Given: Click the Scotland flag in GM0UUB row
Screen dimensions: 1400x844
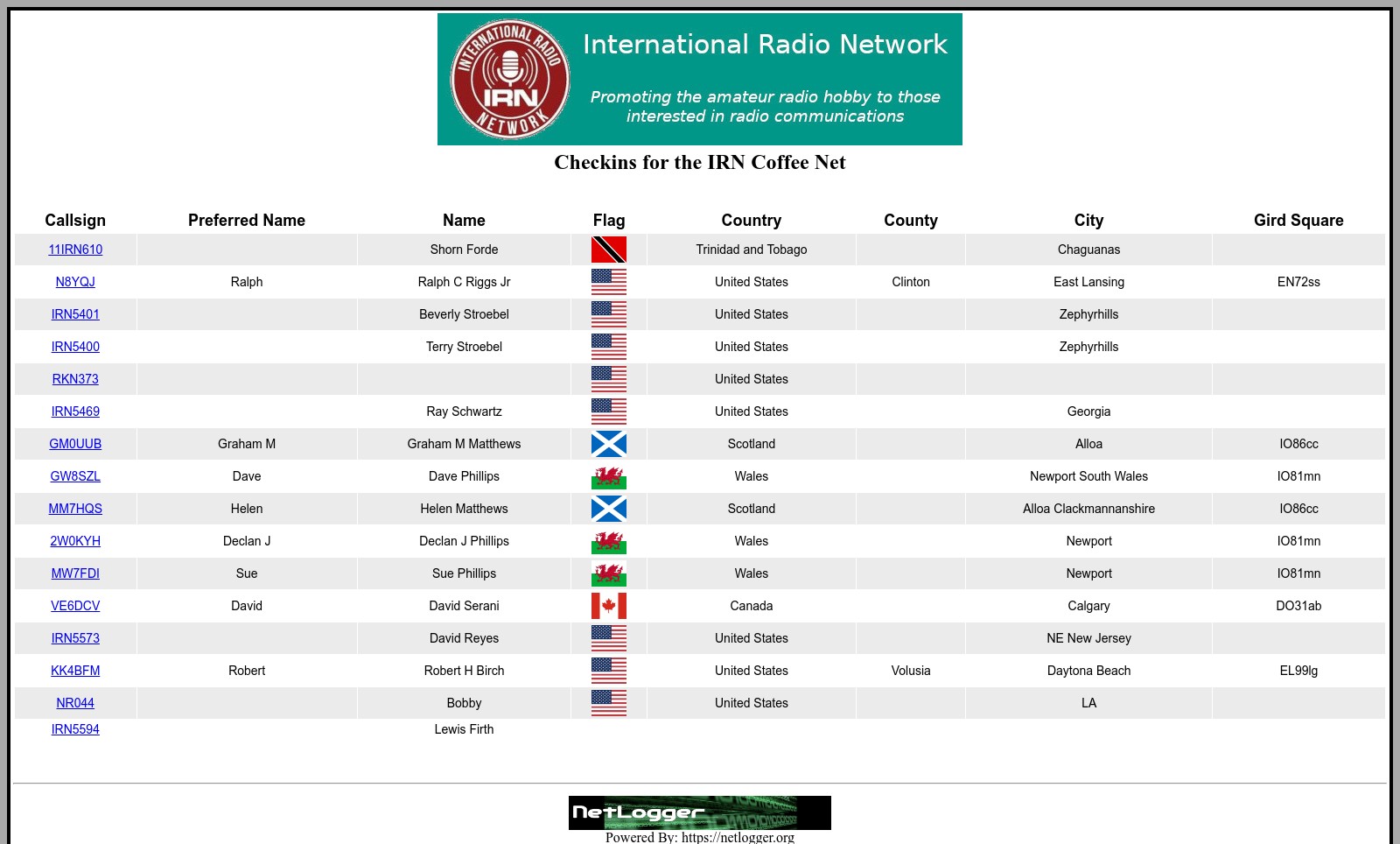Looking at the screenshot, I should (608, 444).
